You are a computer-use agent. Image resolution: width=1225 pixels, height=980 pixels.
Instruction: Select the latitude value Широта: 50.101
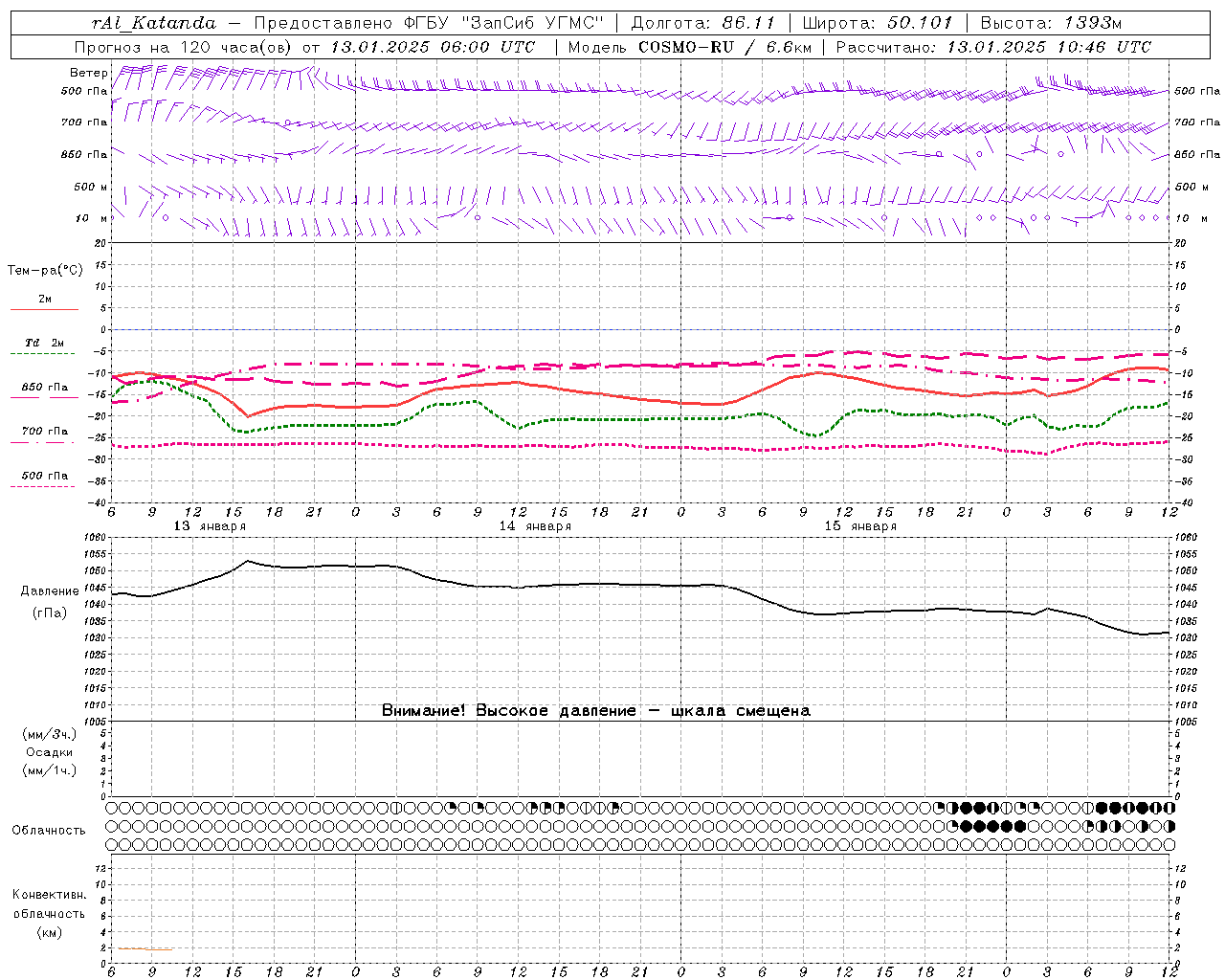pos(878,23)
